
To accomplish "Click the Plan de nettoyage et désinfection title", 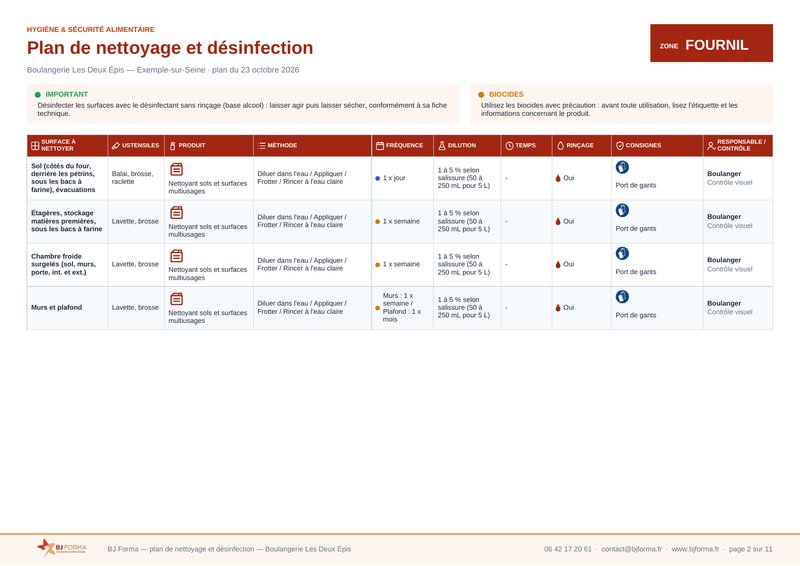I will [170, 48].
